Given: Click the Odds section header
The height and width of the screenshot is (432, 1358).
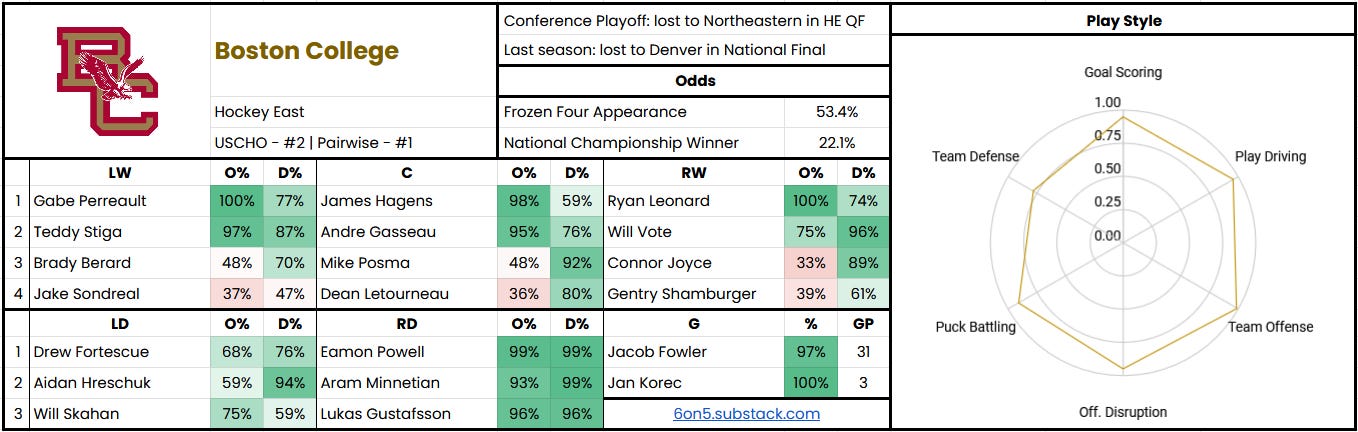Looking at the screenshot, I should pos(693,81).
